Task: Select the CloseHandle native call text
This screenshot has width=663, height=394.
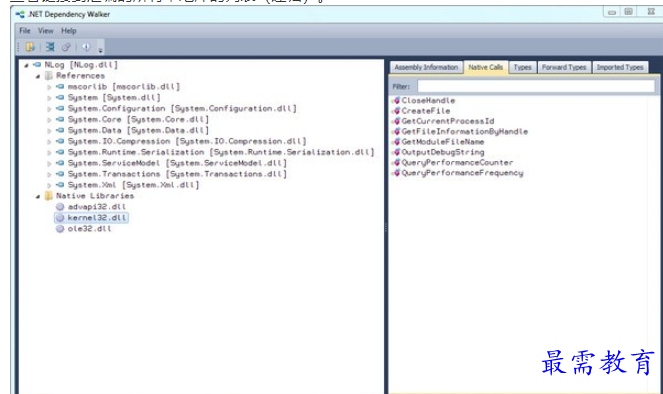Action: [428, 101]
